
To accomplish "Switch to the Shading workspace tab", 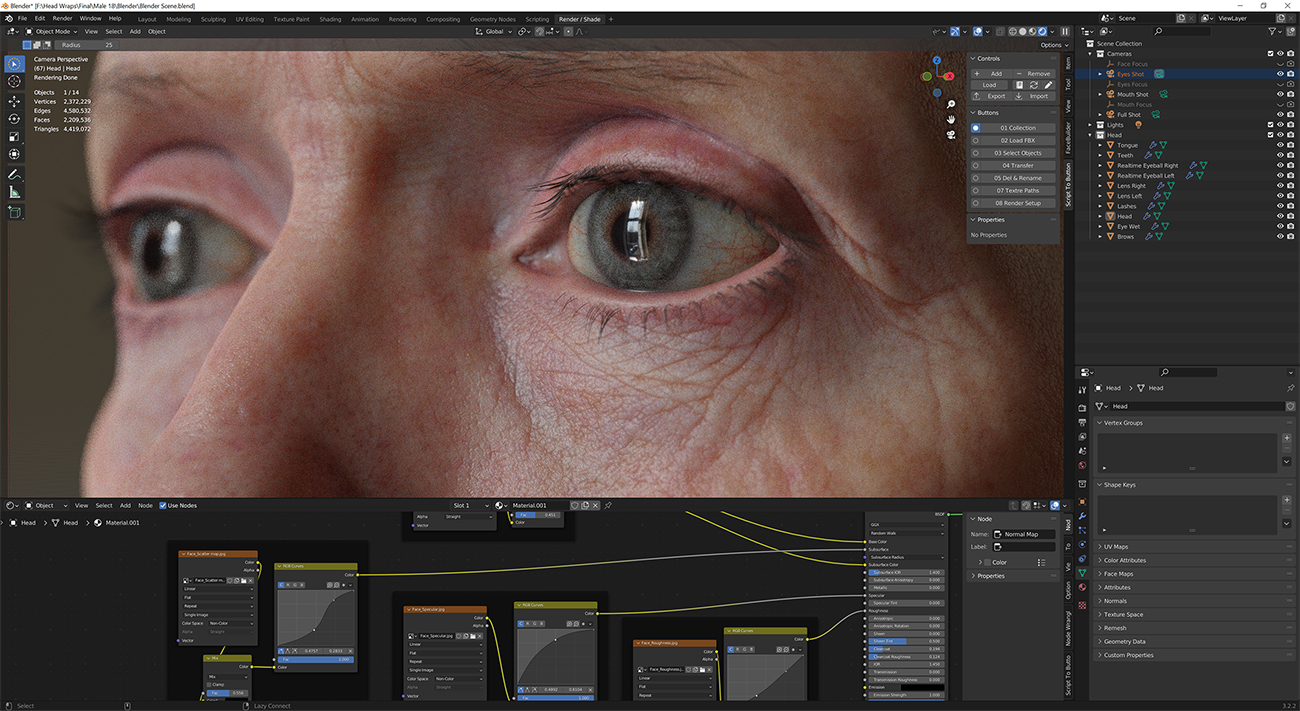I will click(331, 18).
